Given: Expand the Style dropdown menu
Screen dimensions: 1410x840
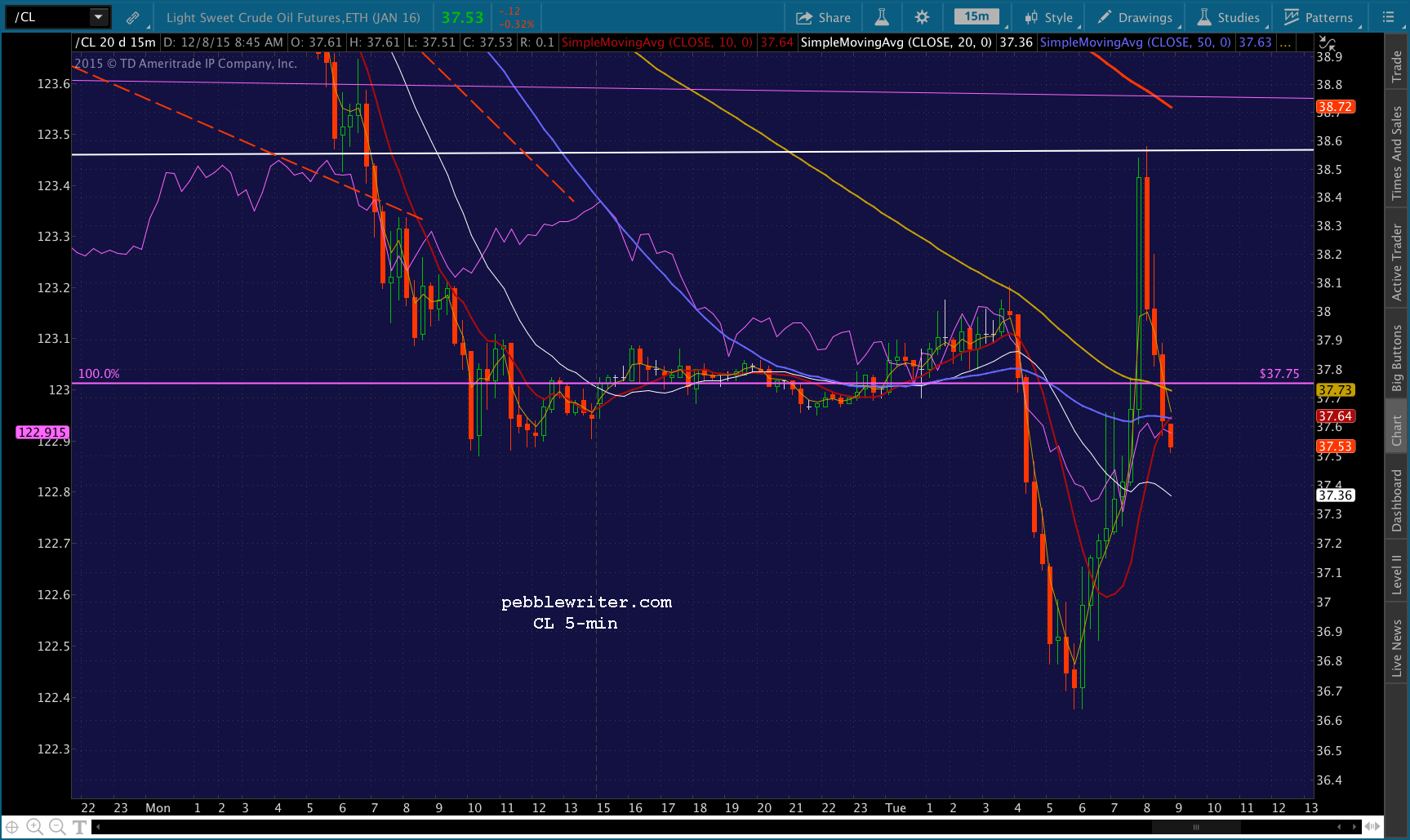Looking at the screenshot, I should click(x=1050, y=17).
